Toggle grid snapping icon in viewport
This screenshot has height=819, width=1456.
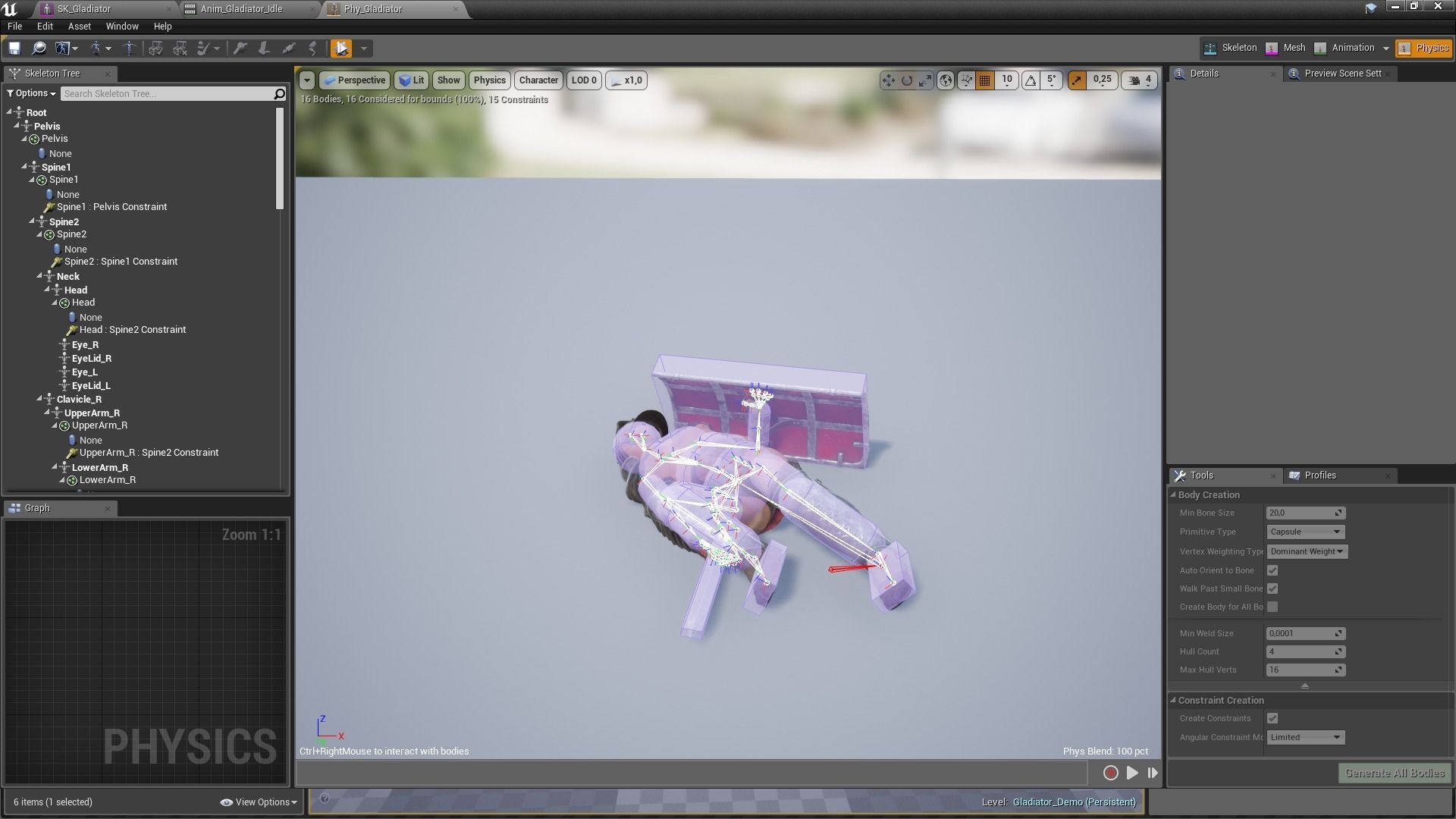985,80
